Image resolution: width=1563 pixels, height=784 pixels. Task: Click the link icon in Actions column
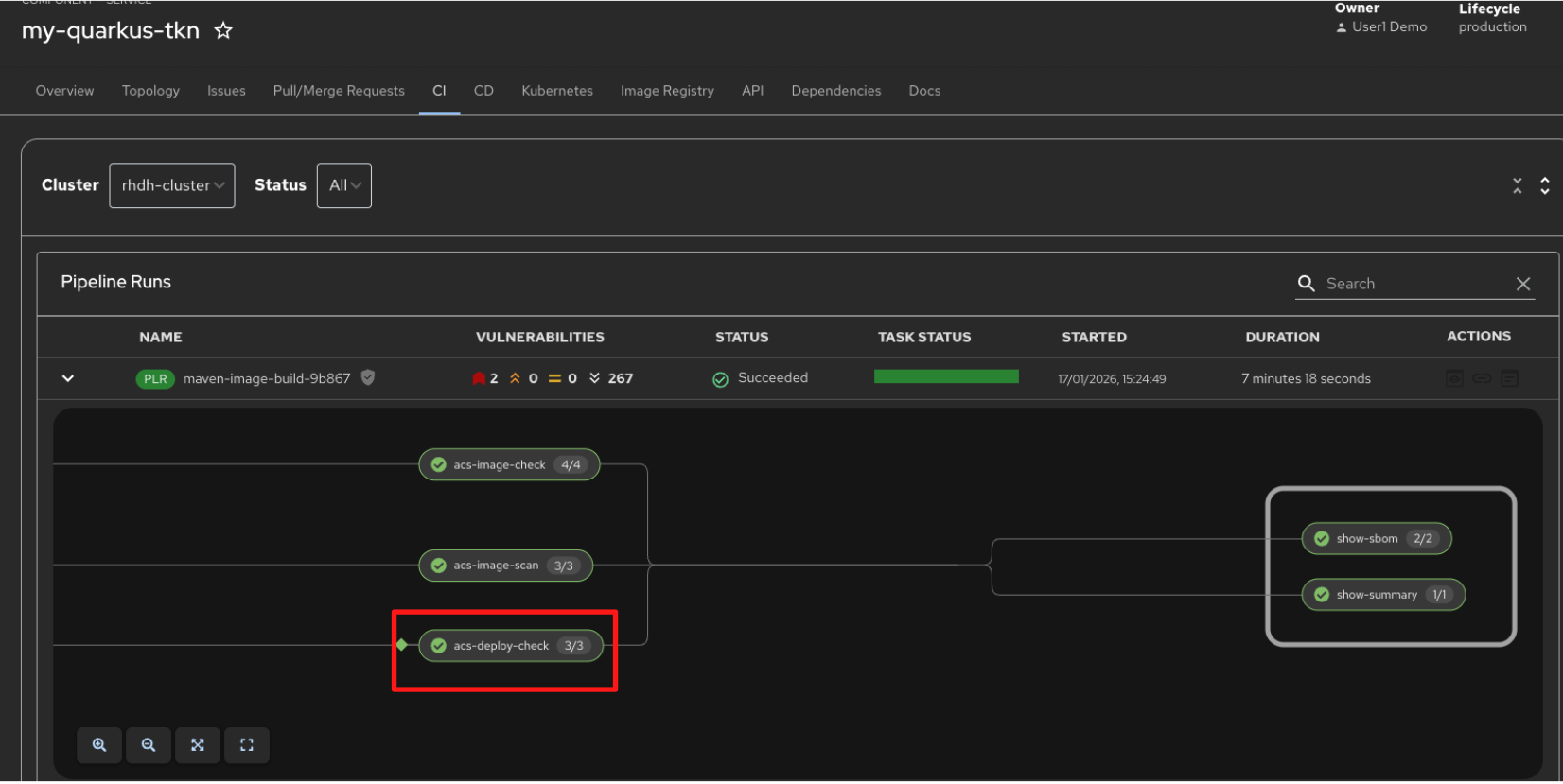click(x=1482, y=378)
